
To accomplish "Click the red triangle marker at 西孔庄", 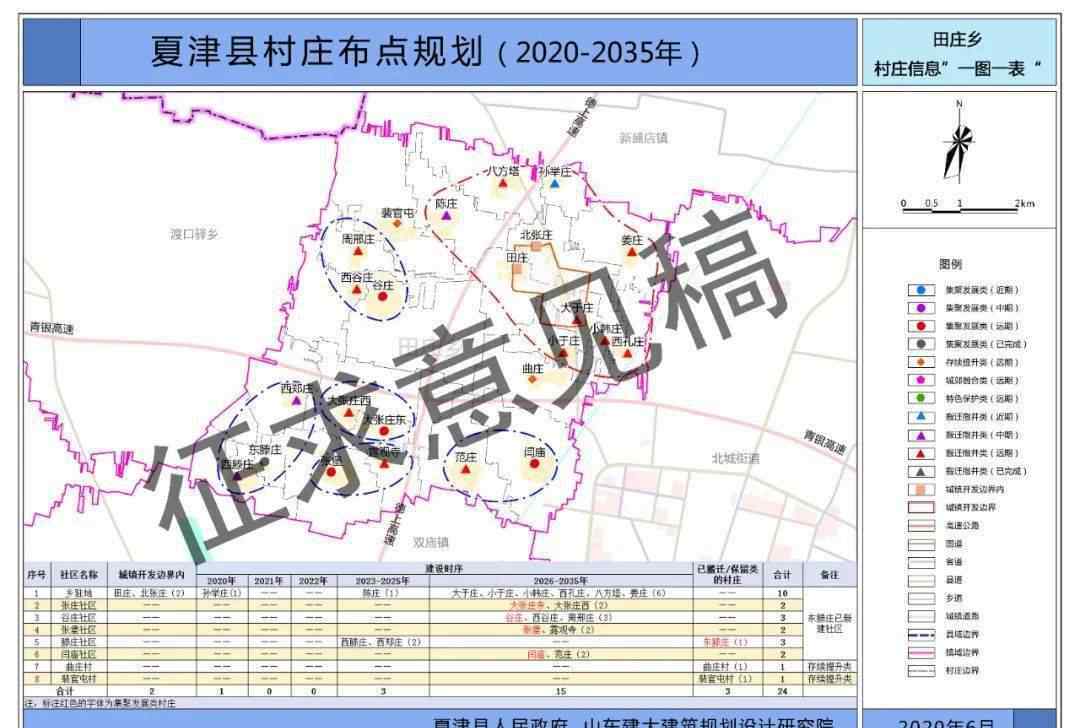I will [x=627, y=353].
